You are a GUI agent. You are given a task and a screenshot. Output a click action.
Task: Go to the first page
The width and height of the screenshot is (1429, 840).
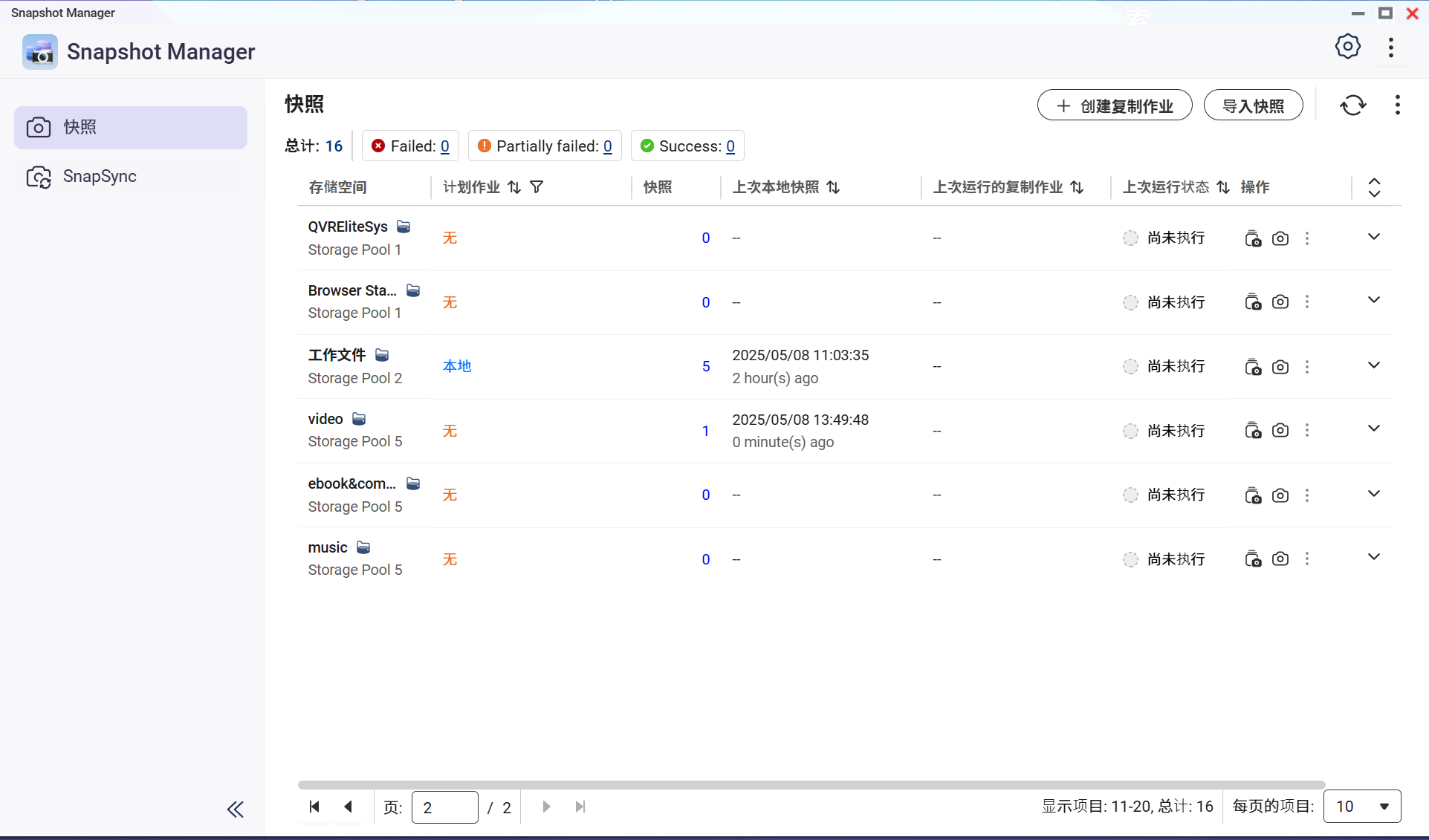[314, 807]
